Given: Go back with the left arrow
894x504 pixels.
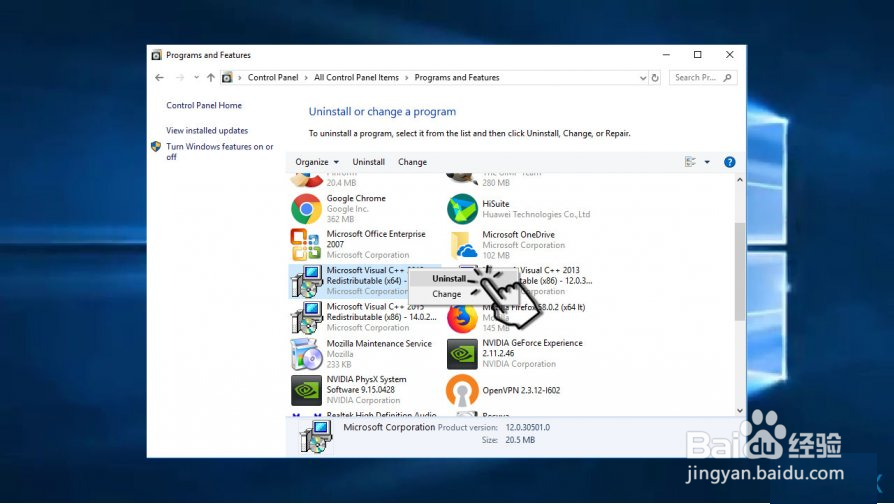Looking at the screenshot, I should 159,78.
